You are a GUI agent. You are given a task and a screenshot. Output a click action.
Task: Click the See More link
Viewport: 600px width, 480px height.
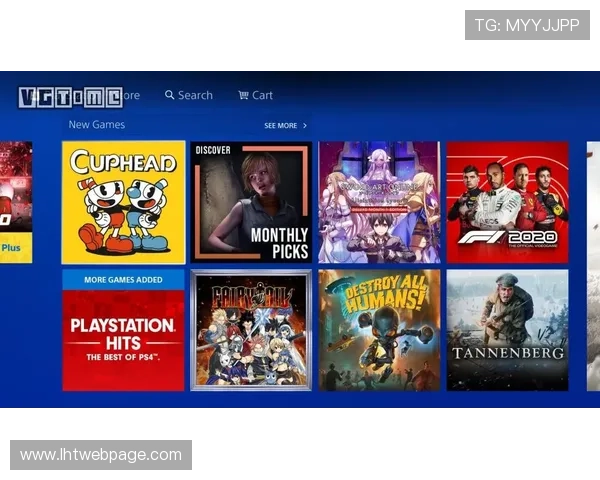point(281,126)
